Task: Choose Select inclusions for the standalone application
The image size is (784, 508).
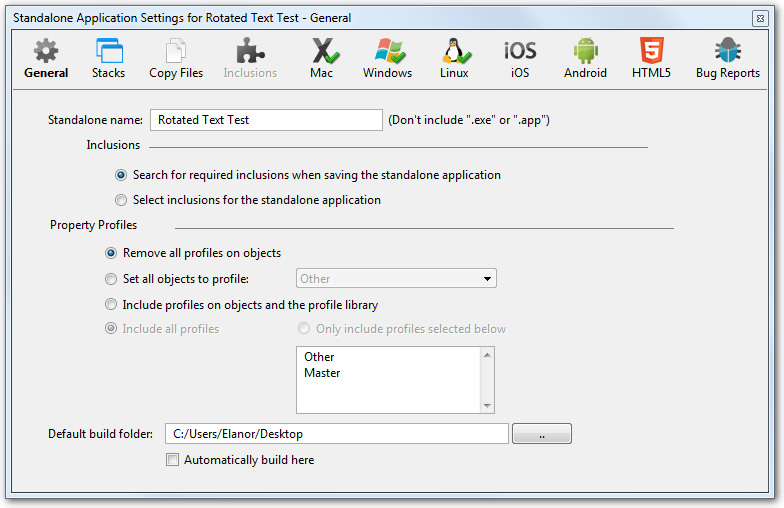Action: (x=122, y=200)
